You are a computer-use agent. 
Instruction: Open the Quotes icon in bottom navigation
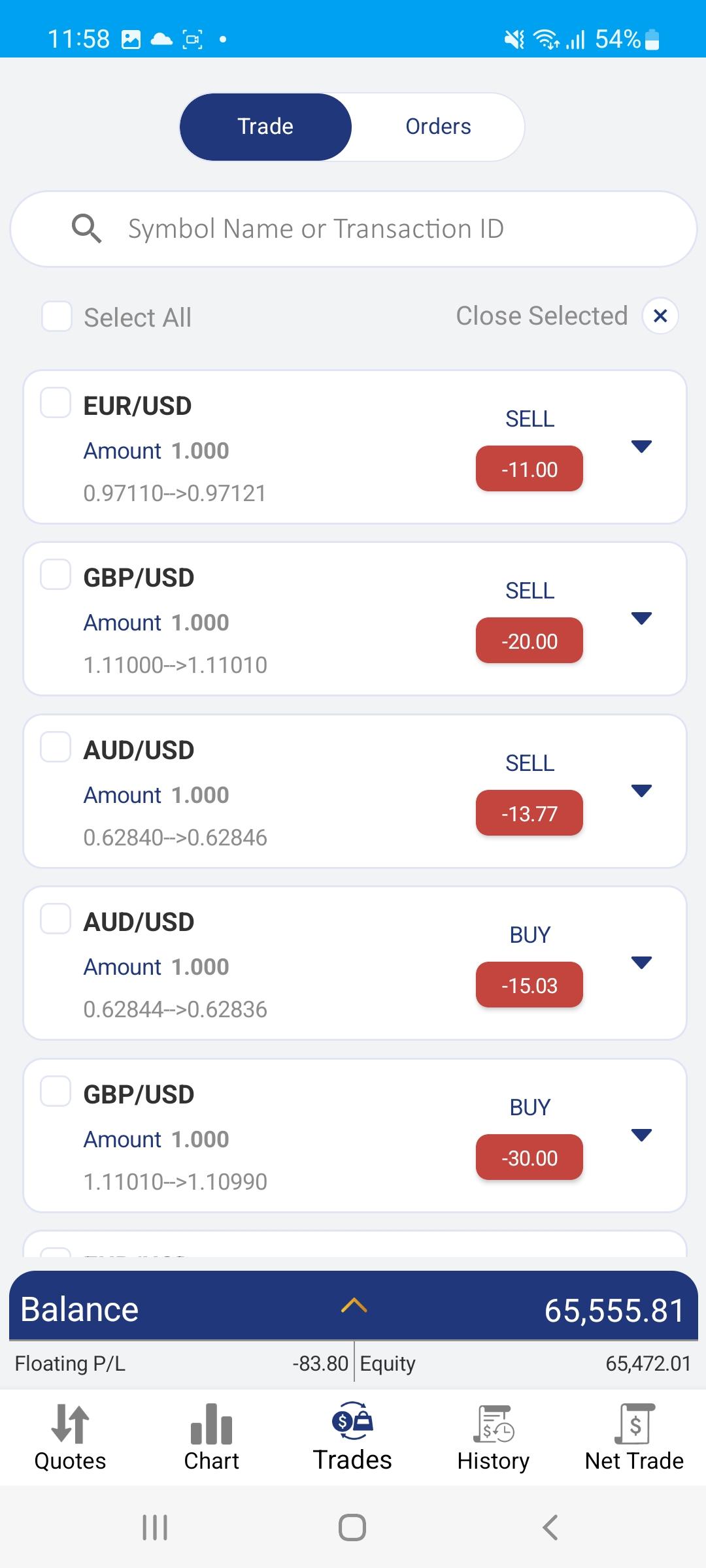coord(70,1424)
